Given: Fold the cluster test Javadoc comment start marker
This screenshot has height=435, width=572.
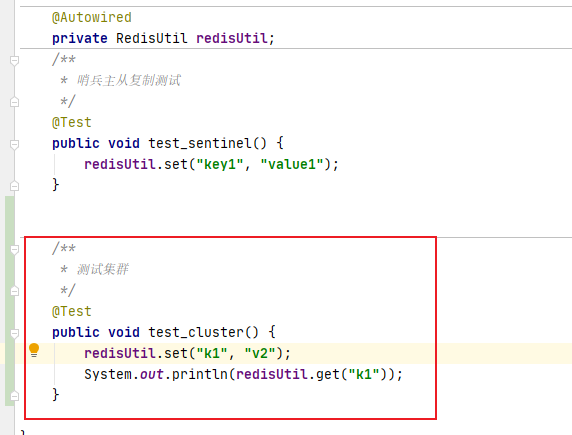Looking at the screenshot, I should [x=14, y=250].
